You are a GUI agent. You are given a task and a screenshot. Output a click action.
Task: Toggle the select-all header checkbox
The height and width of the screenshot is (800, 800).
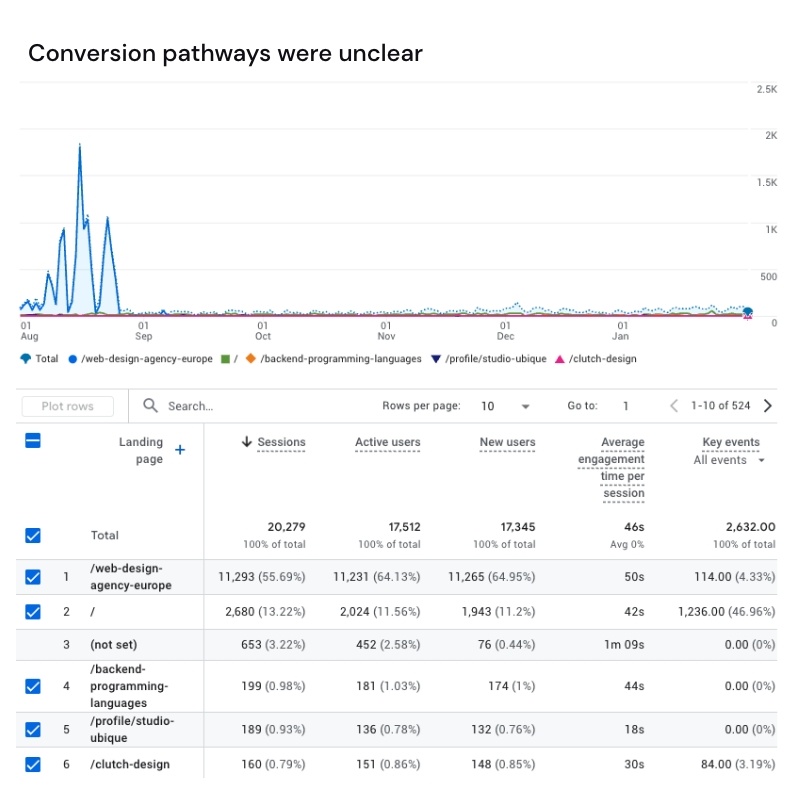pyautogui.click(x=33, y=441)
